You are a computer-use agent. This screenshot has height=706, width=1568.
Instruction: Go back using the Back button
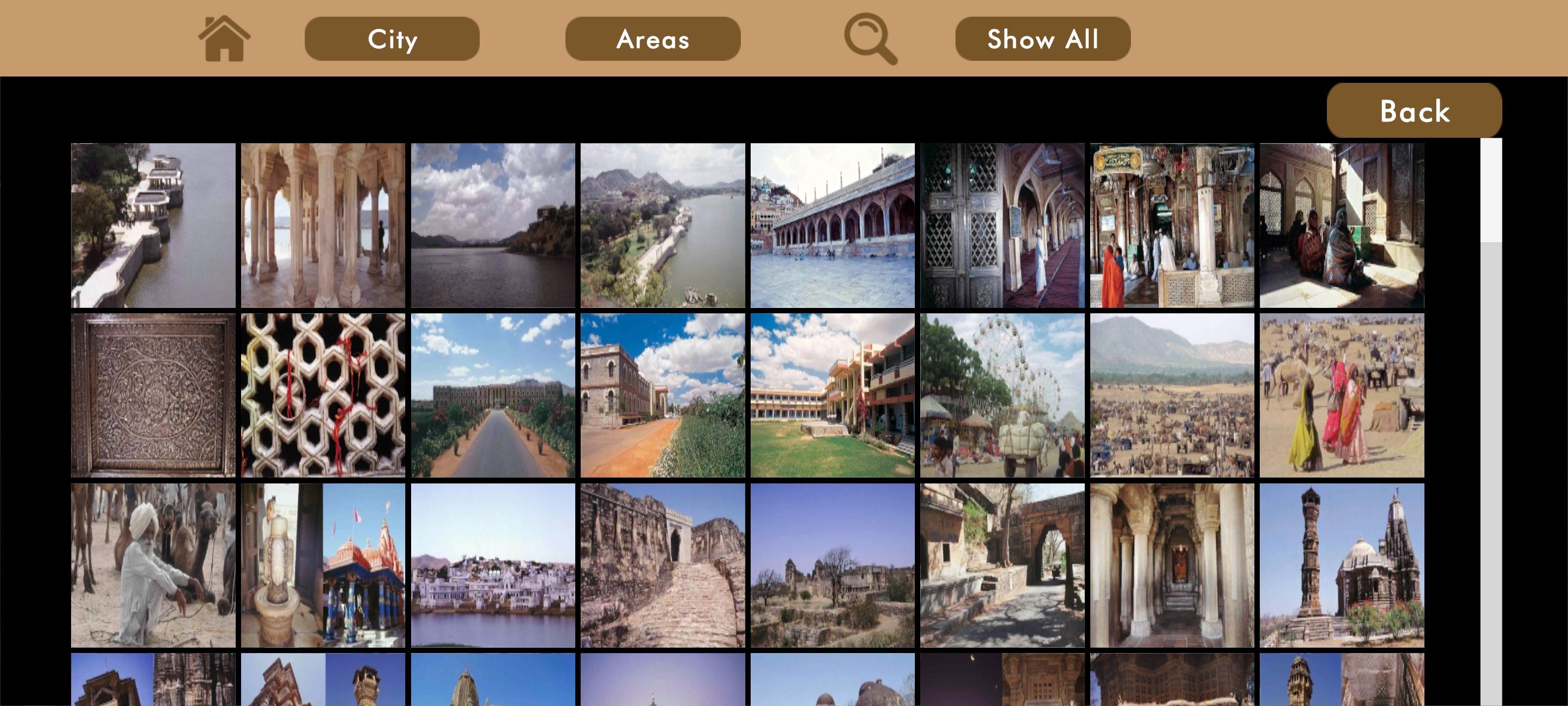pos(1414,111)
